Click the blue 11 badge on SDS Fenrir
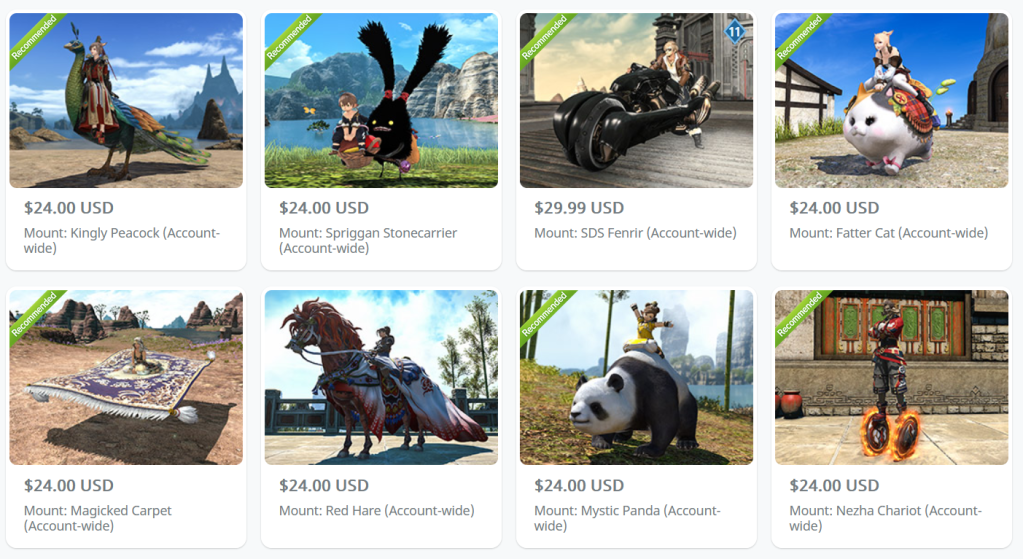This screenshot has height=559, width=1023. pos(735,31)
